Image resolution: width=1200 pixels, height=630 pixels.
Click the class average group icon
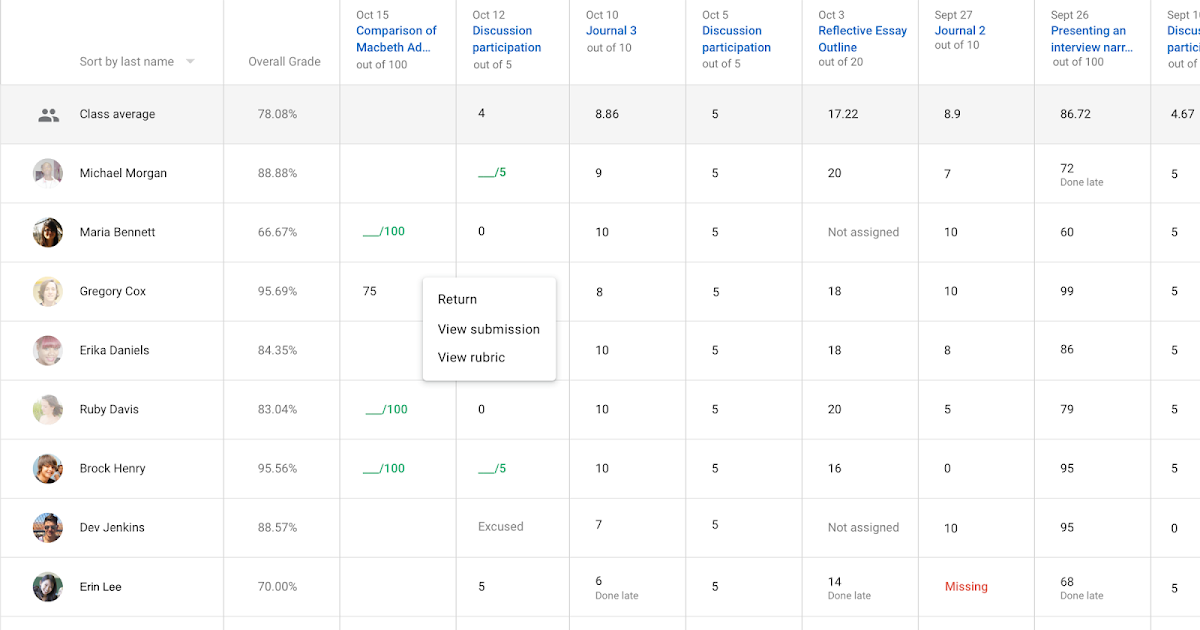pos(48,115)
